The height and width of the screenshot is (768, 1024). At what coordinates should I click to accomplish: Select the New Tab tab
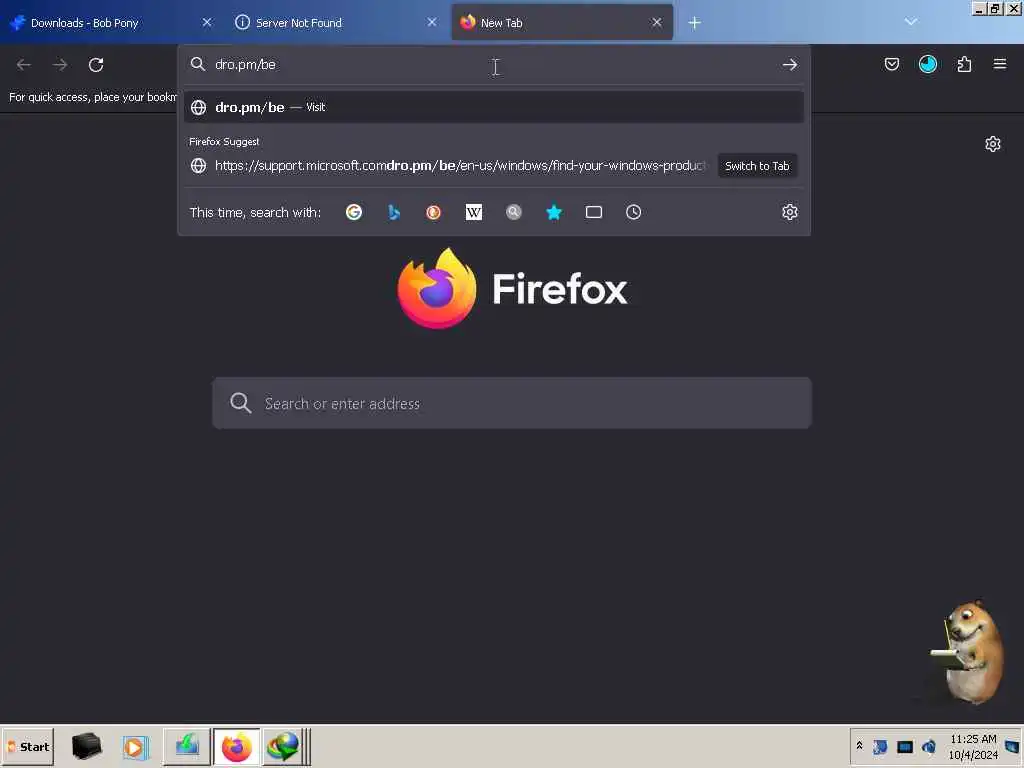pyautogui.click(x=562, y=23)
